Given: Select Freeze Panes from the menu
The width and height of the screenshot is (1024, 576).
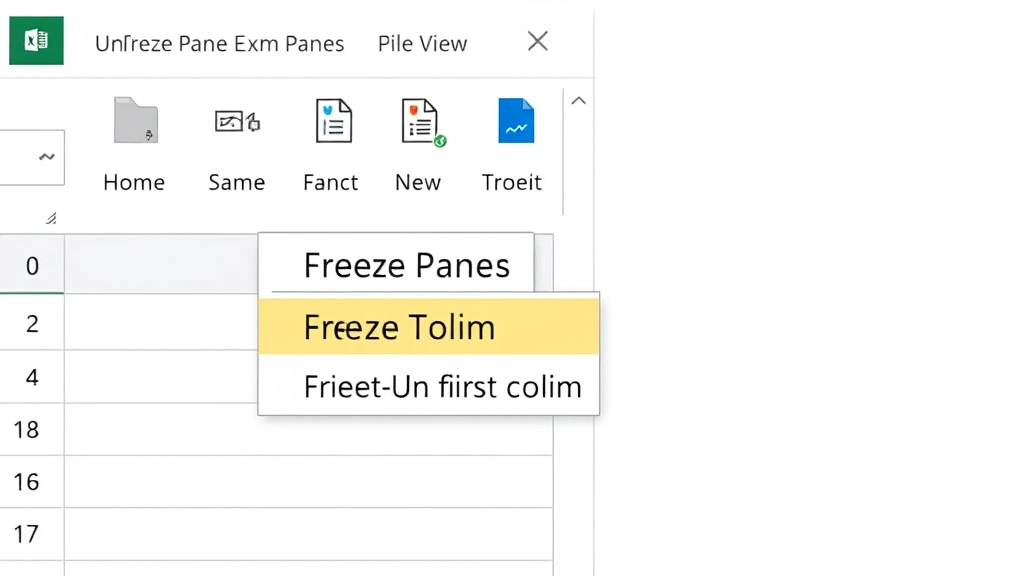Looking at the screenshot, I should click(406, 265).
